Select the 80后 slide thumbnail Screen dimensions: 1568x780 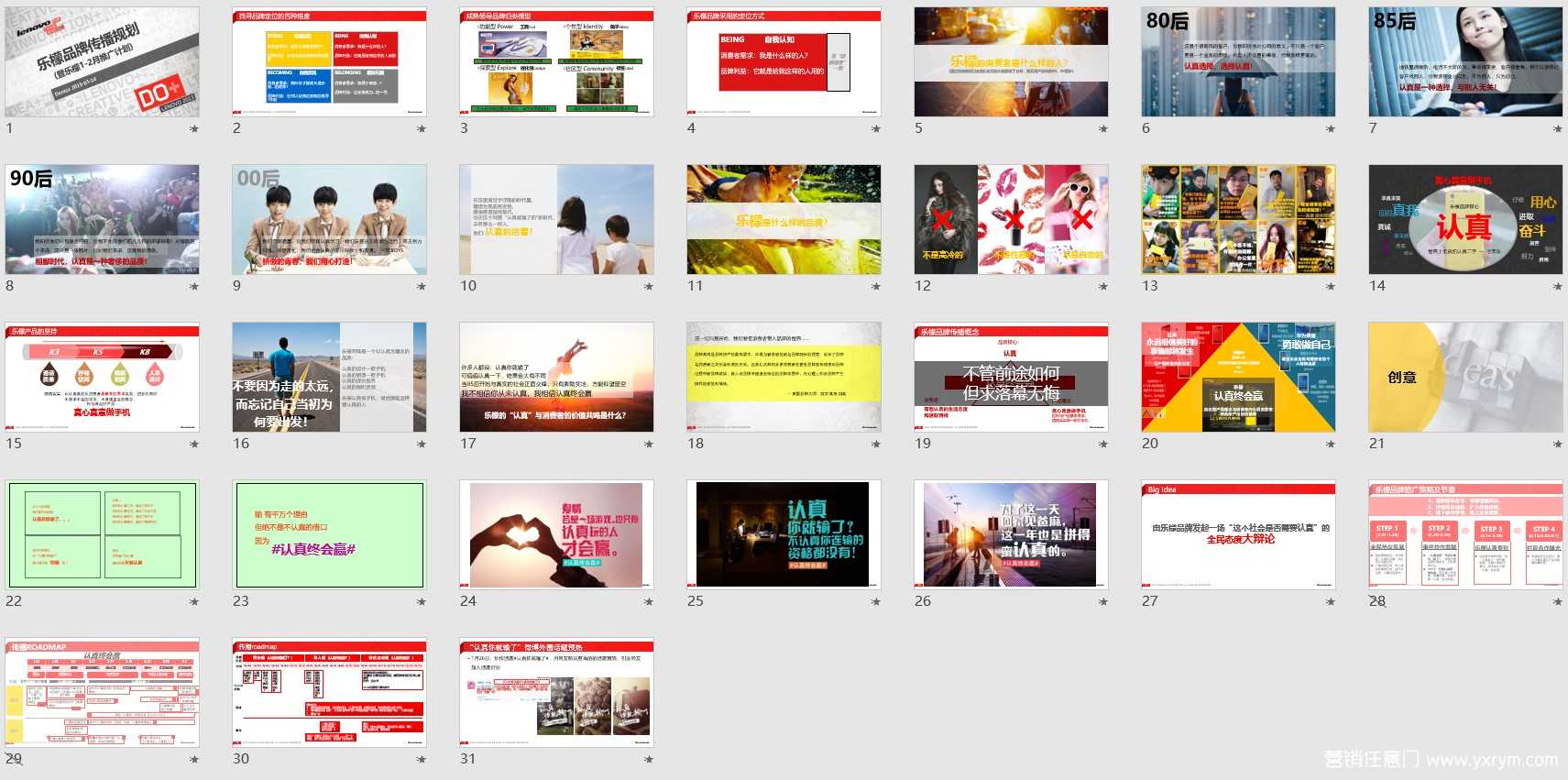click(1238, 62)
